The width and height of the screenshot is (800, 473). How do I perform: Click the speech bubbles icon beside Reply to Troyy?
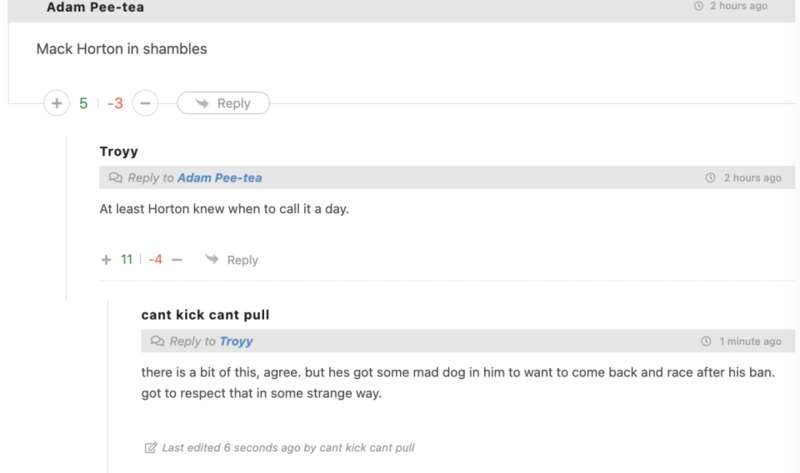pyautogui.click(x=158, y=341)
